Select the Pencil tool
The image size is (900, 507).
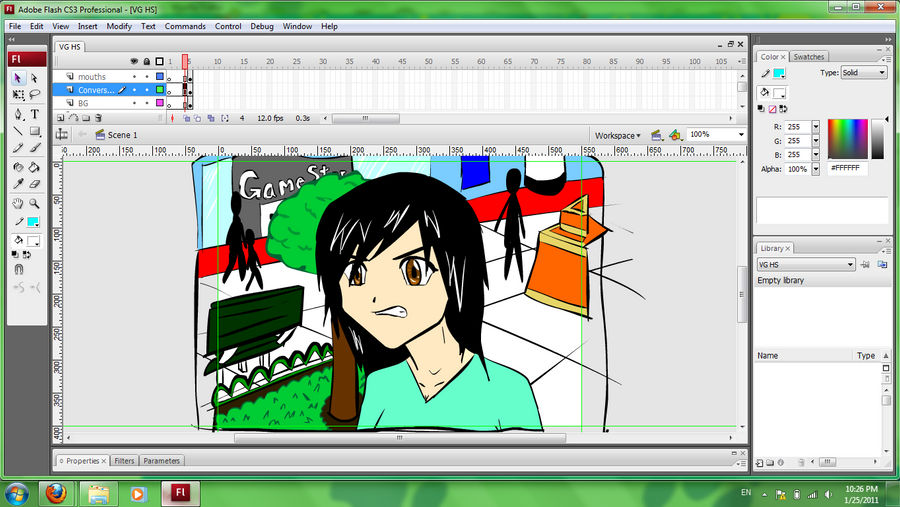18,148
